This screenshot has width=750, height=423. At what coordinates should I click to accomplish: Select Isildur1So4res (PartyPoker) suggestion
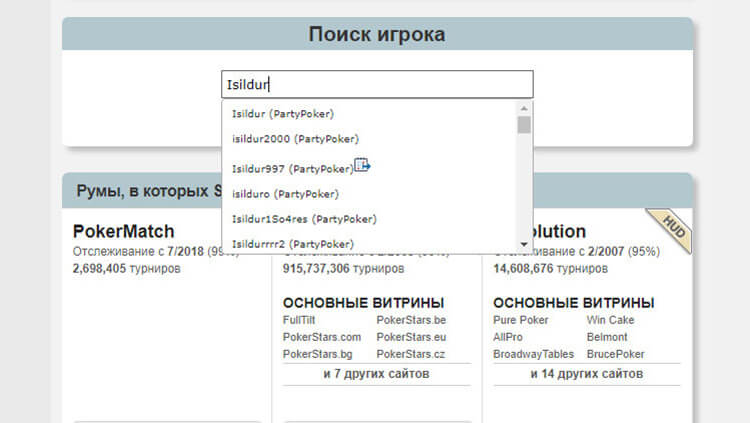coord(304,219)
